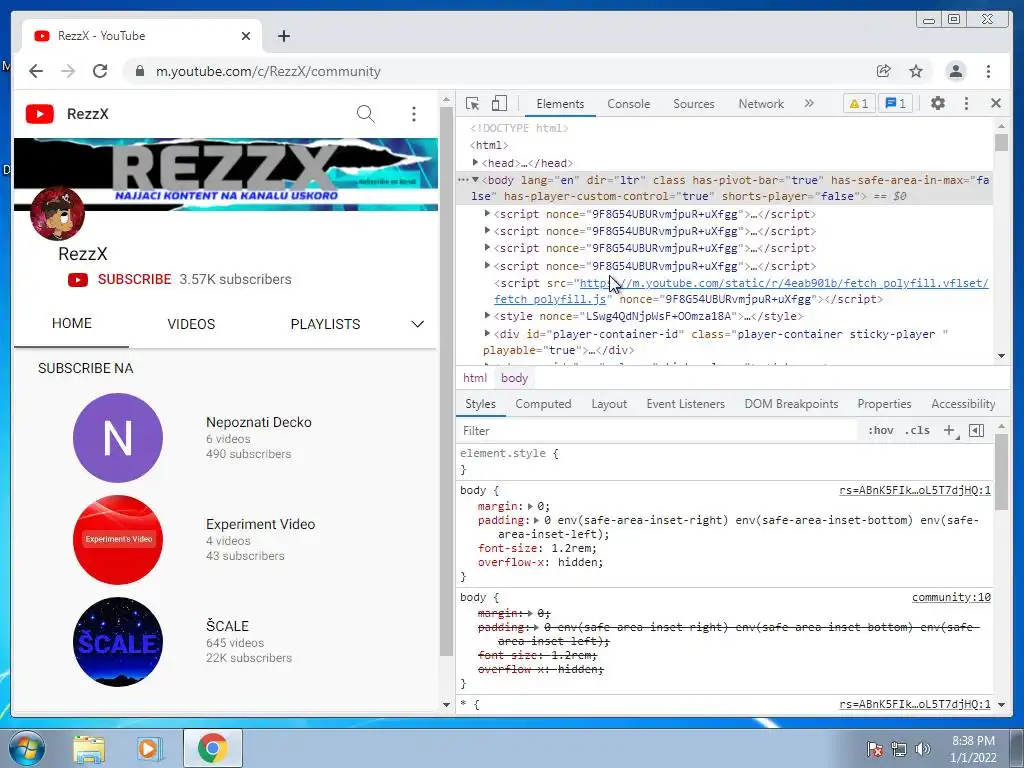Switch to the Network tab

point(761,104)
